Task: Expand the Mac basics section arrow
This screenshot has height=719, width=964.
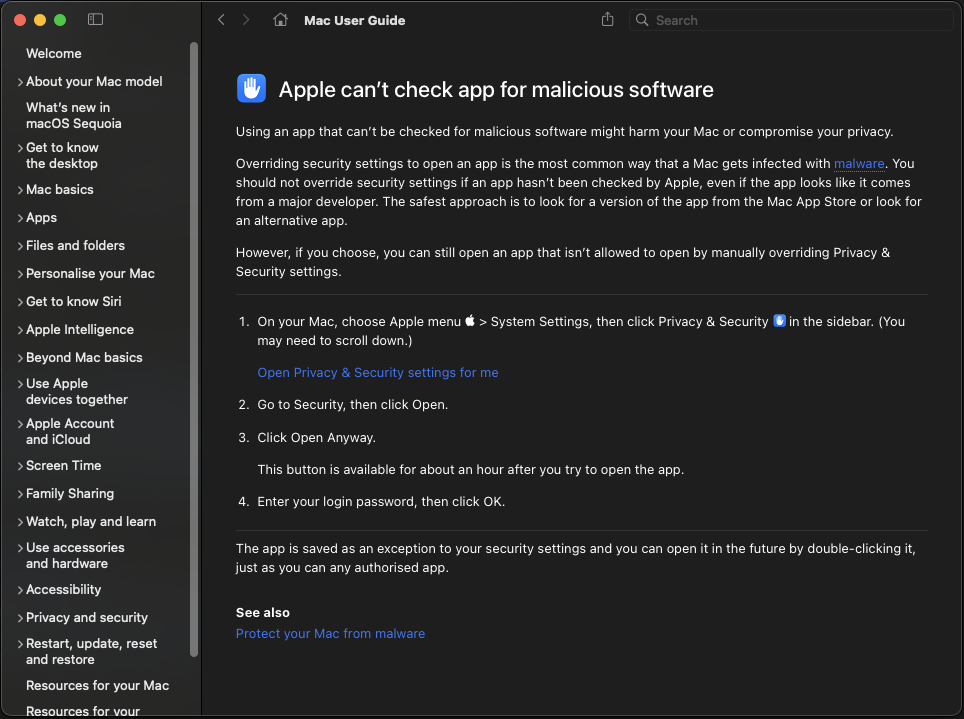Action: (x=20, y=190)
